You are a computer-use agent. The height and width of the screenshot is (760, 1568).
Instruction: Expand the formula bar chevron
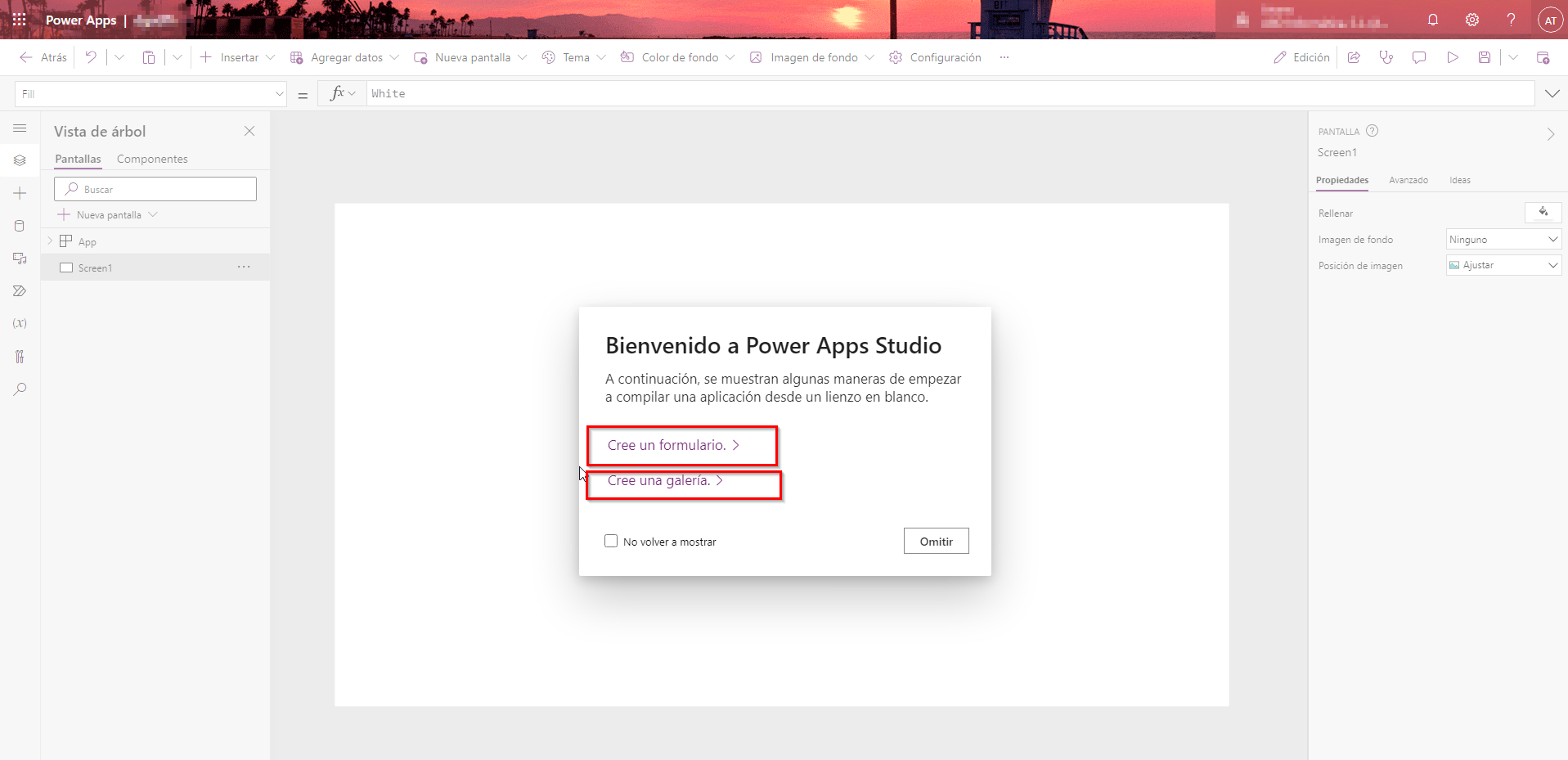(1552, 94)
